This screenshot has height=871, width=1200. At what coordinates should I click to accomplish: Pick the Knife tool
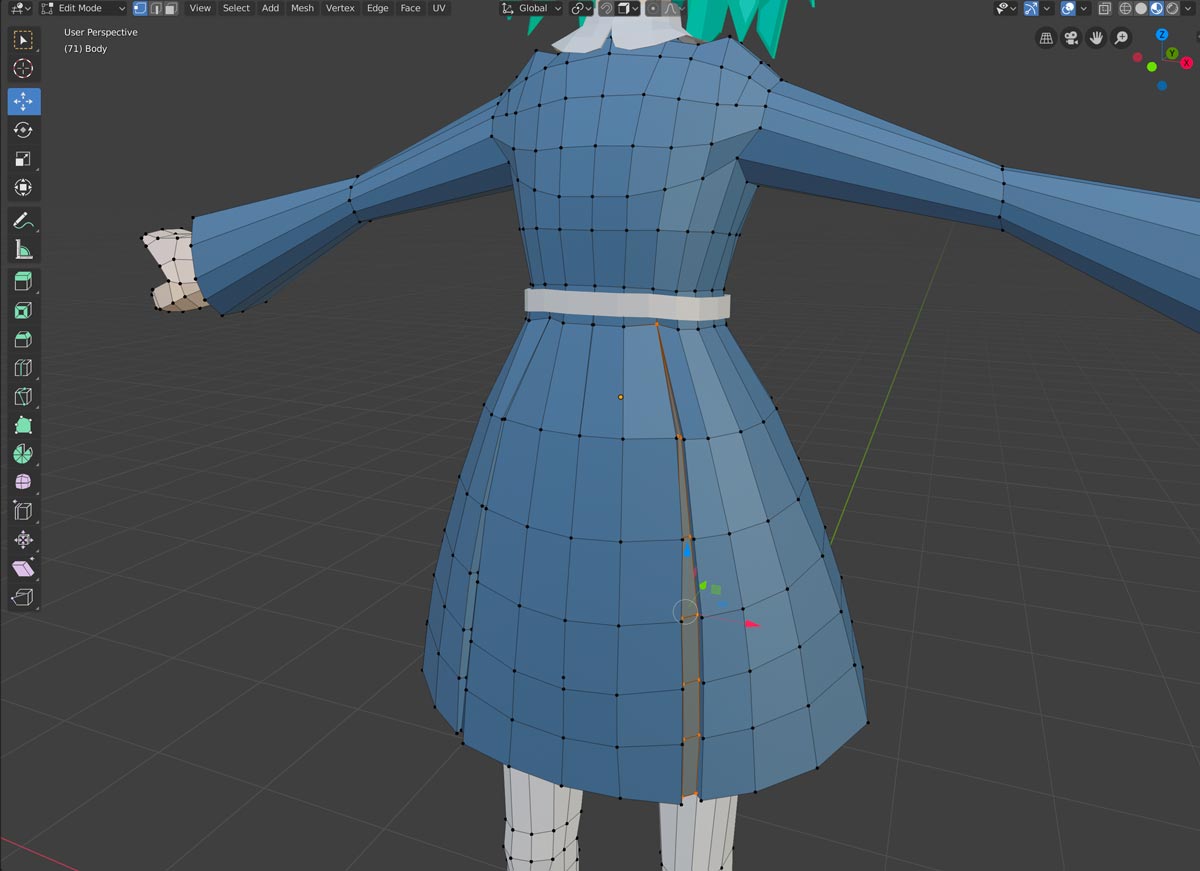click(23, 397)
